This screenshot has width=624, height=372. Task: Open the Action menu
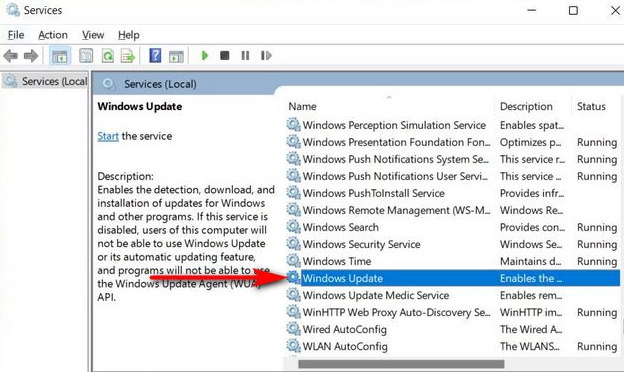coord(53,35)
